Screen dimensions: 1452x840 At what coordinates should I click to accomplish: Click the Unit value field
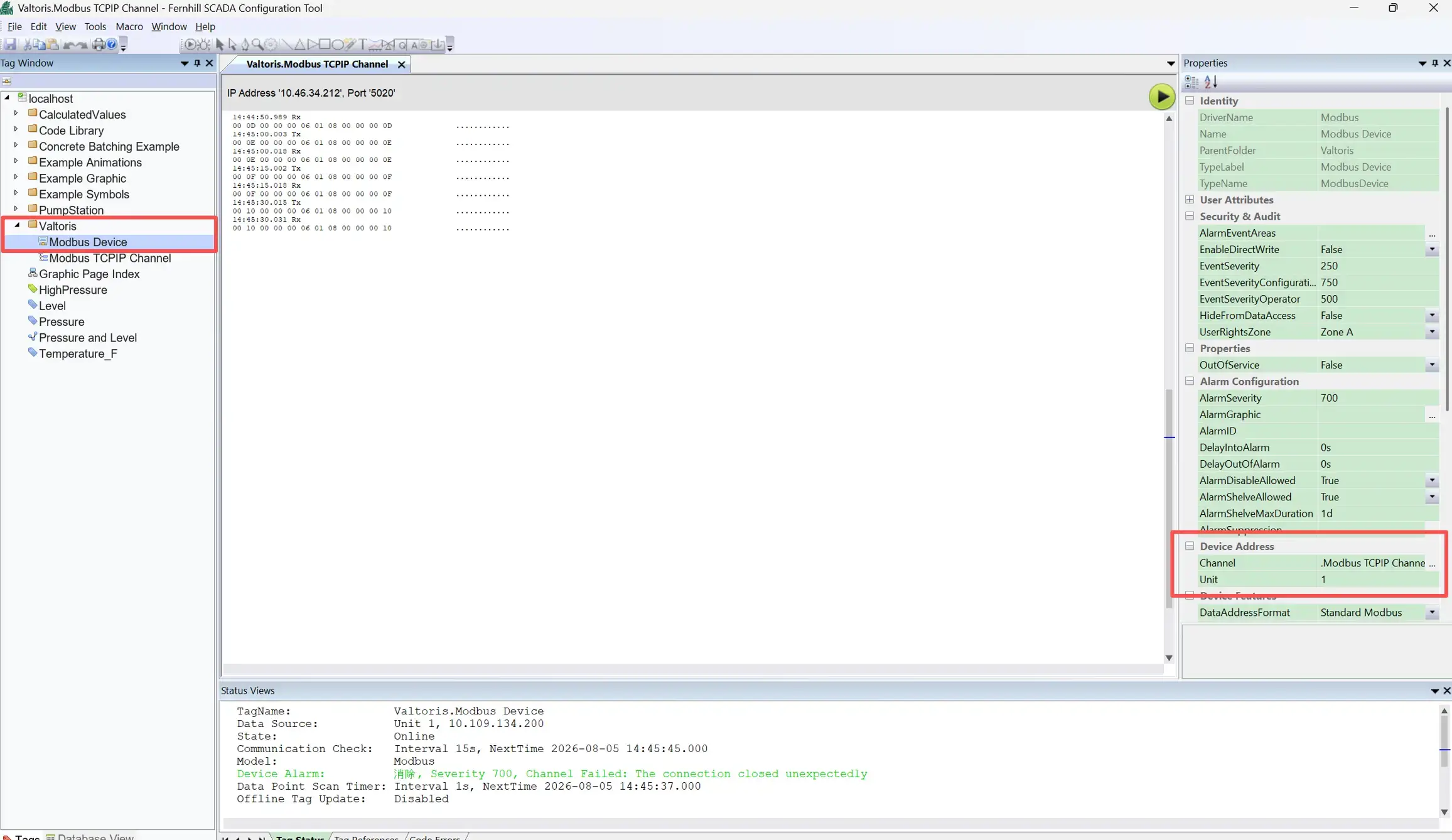(x=1377, y=579)
